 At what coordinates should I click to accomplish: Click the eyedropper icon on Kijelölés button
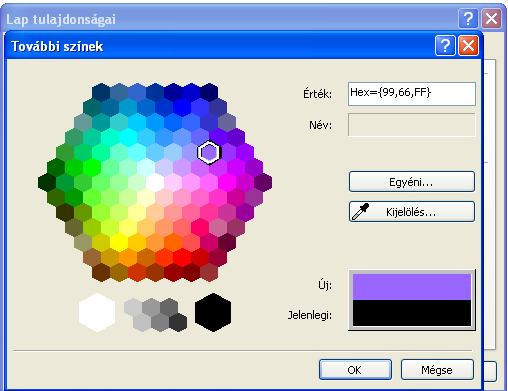pos(360,212)
